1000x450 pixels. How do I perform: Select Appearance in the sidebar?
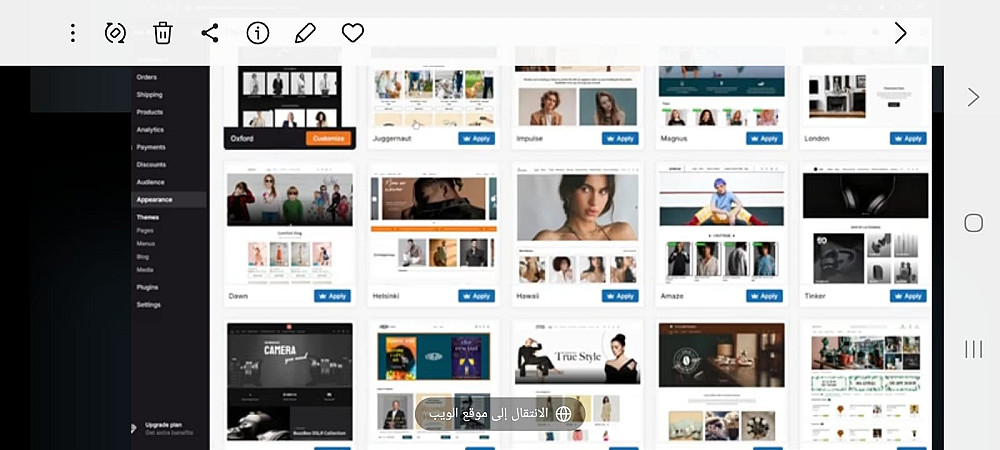click(170, 200)
